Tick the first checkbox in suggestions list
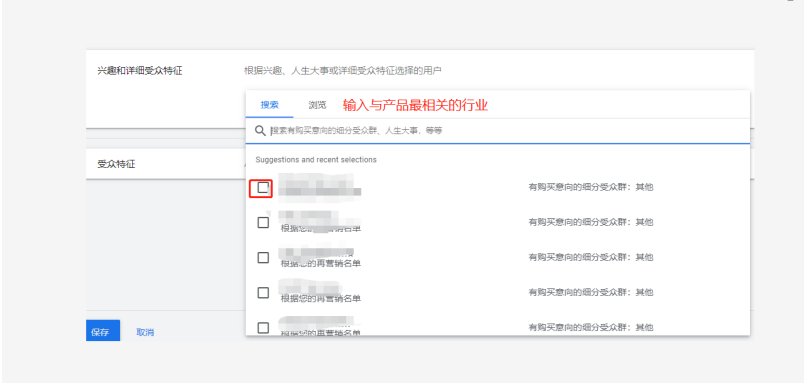 coord(263,187)
